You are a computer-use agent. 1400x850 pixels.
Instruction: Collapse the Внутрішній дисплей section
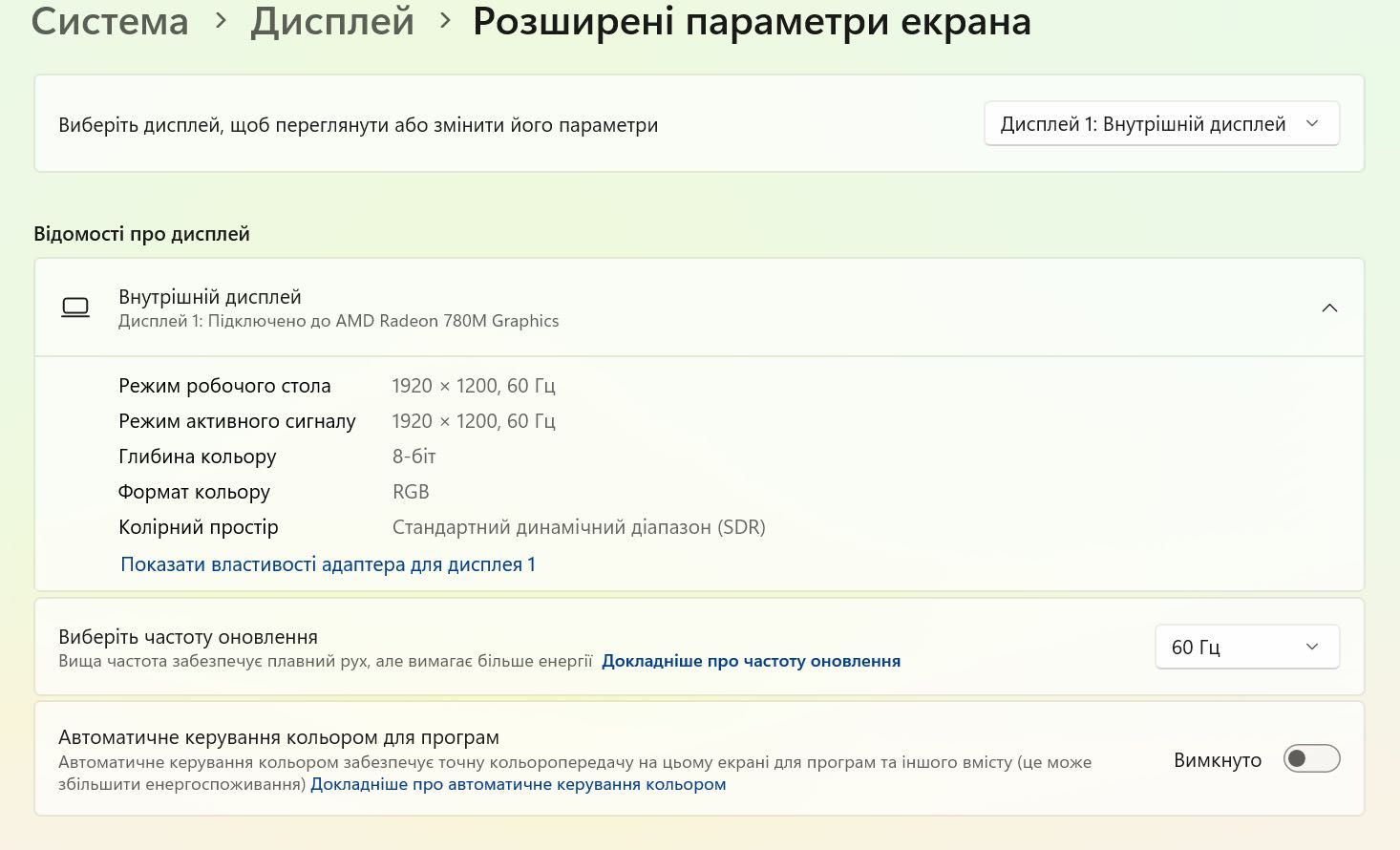1329,308
